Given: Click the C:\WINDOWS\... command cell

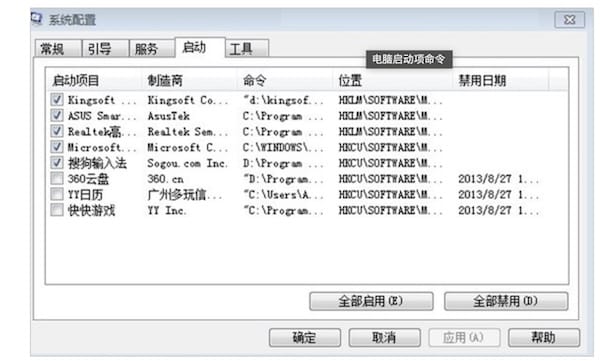Looking at the screenshot, I should coord(283,147).
